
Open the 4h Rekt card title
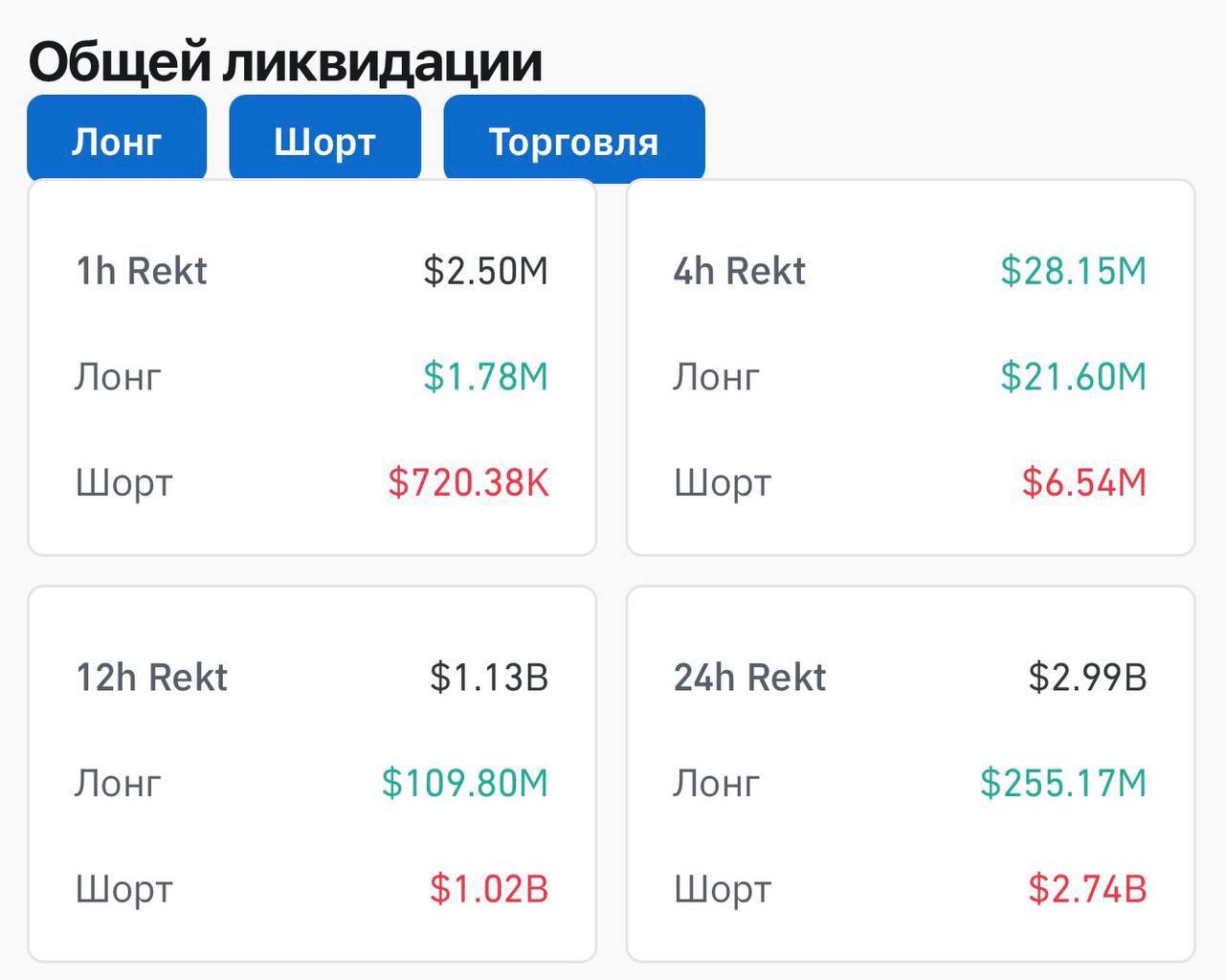(740, 271)
